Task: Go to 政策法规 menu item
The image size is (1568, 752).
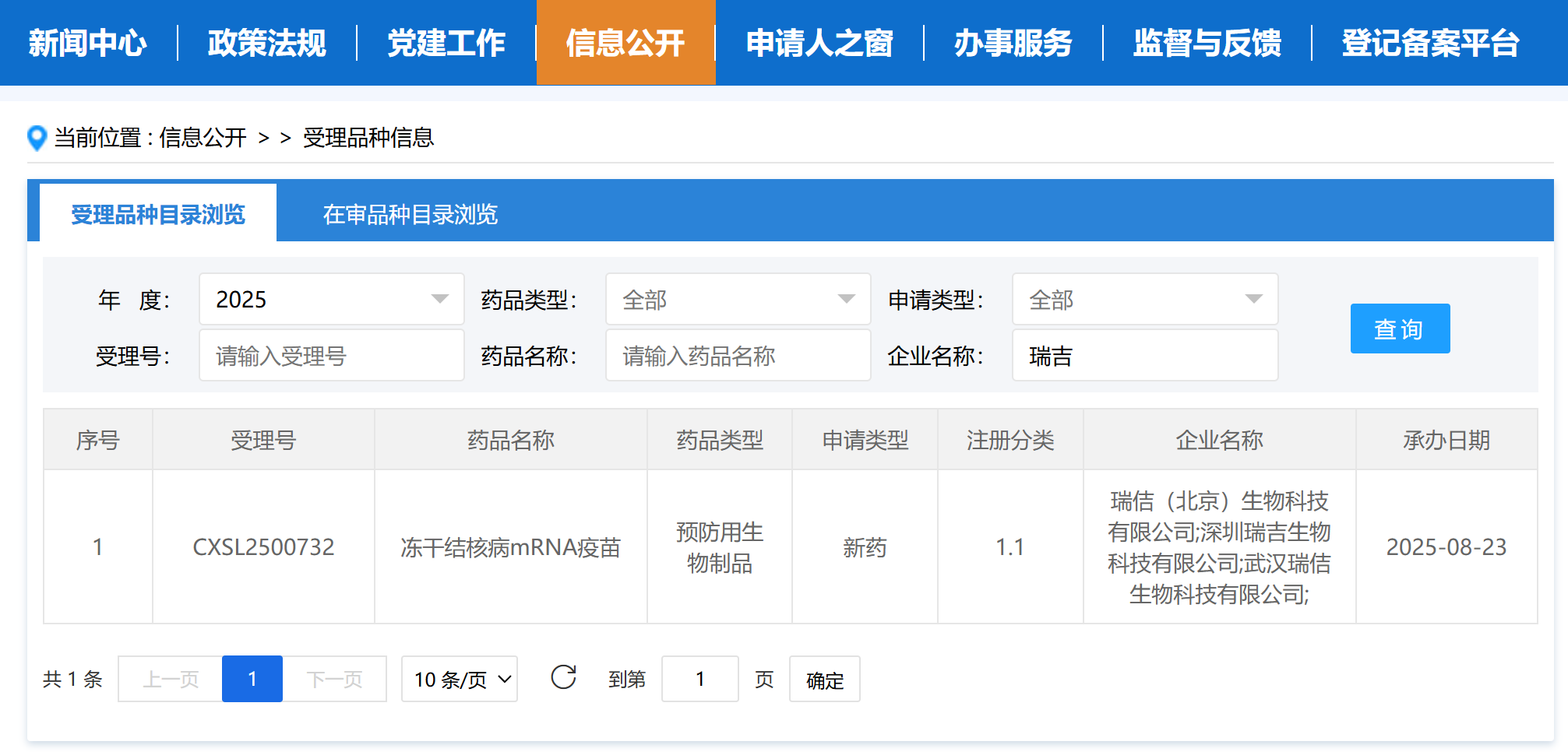Action: tap(266, 43)
